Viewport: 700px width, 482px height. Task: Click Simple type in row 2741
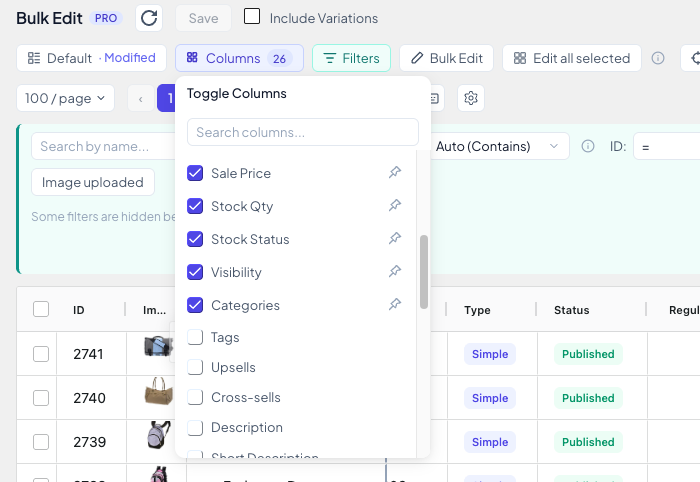(x=490, y=354)
